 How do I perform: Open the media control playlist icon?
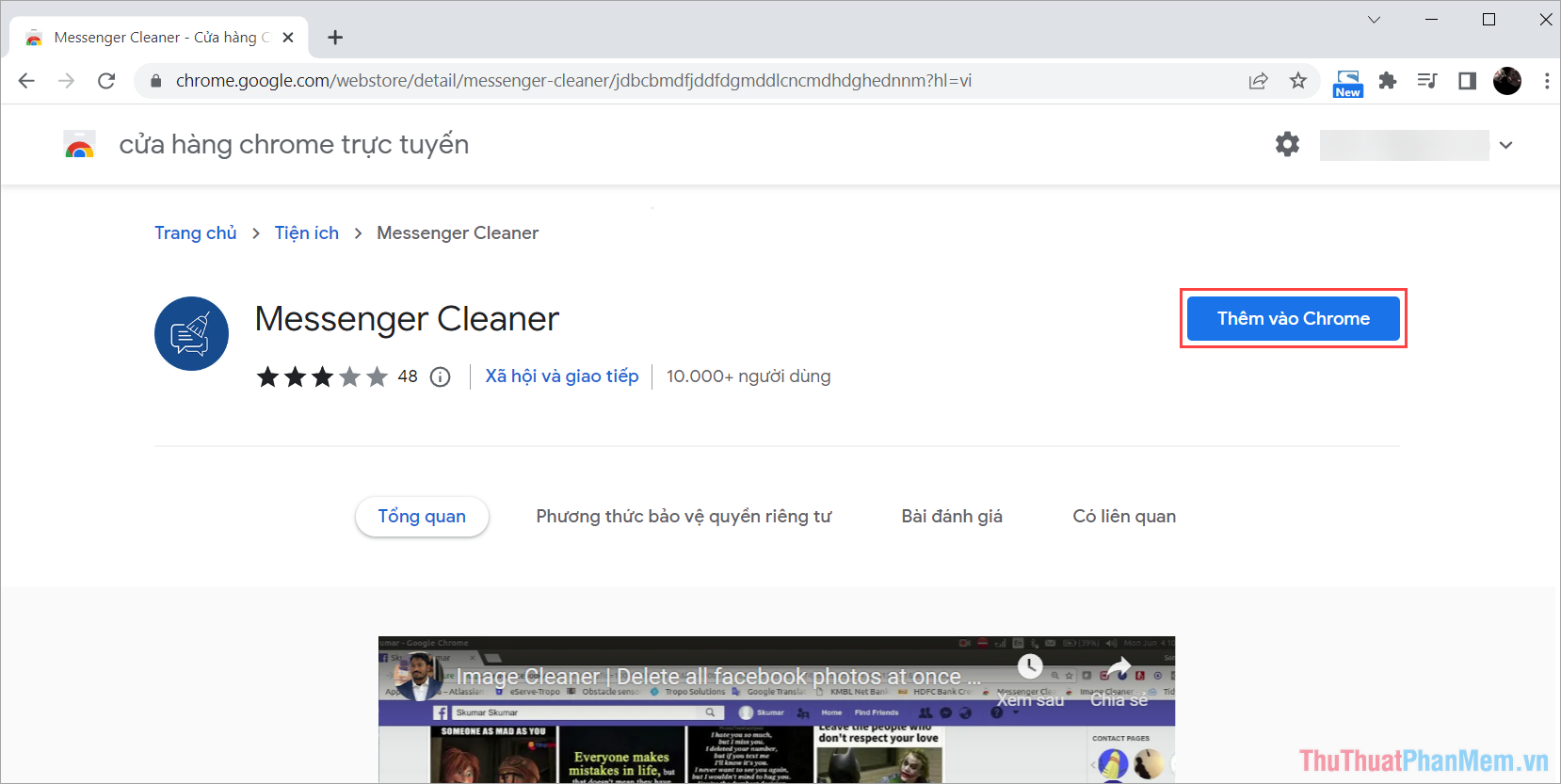1427,81
